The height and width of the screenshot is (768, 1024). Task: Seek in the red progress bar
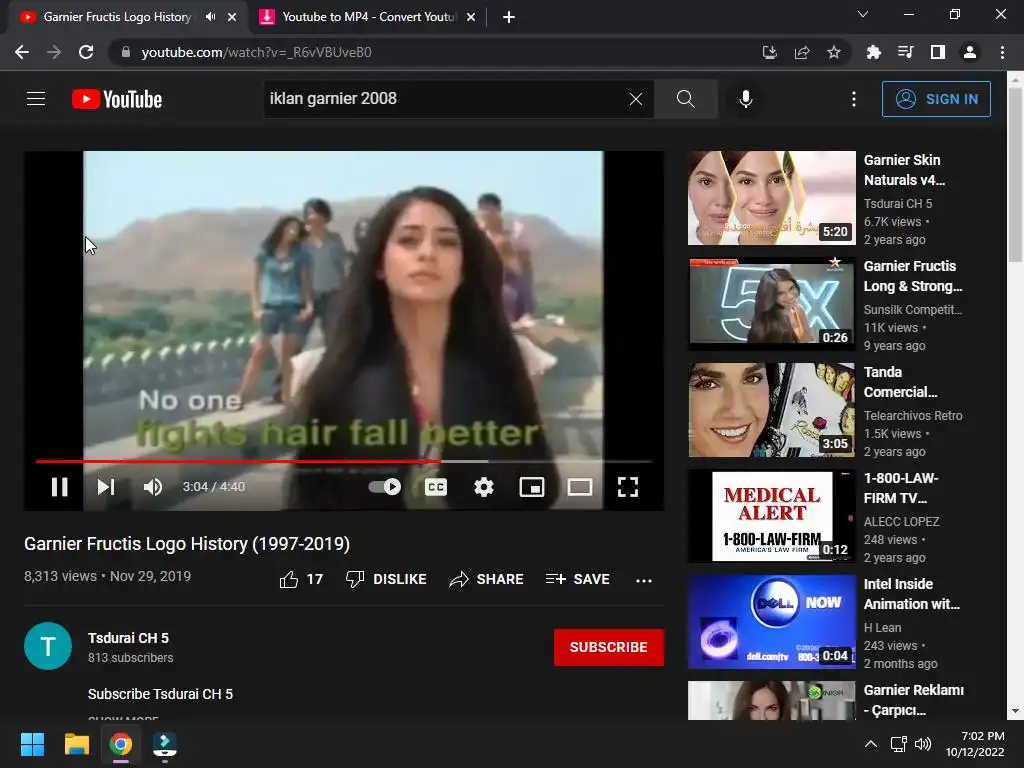(344, 461)
